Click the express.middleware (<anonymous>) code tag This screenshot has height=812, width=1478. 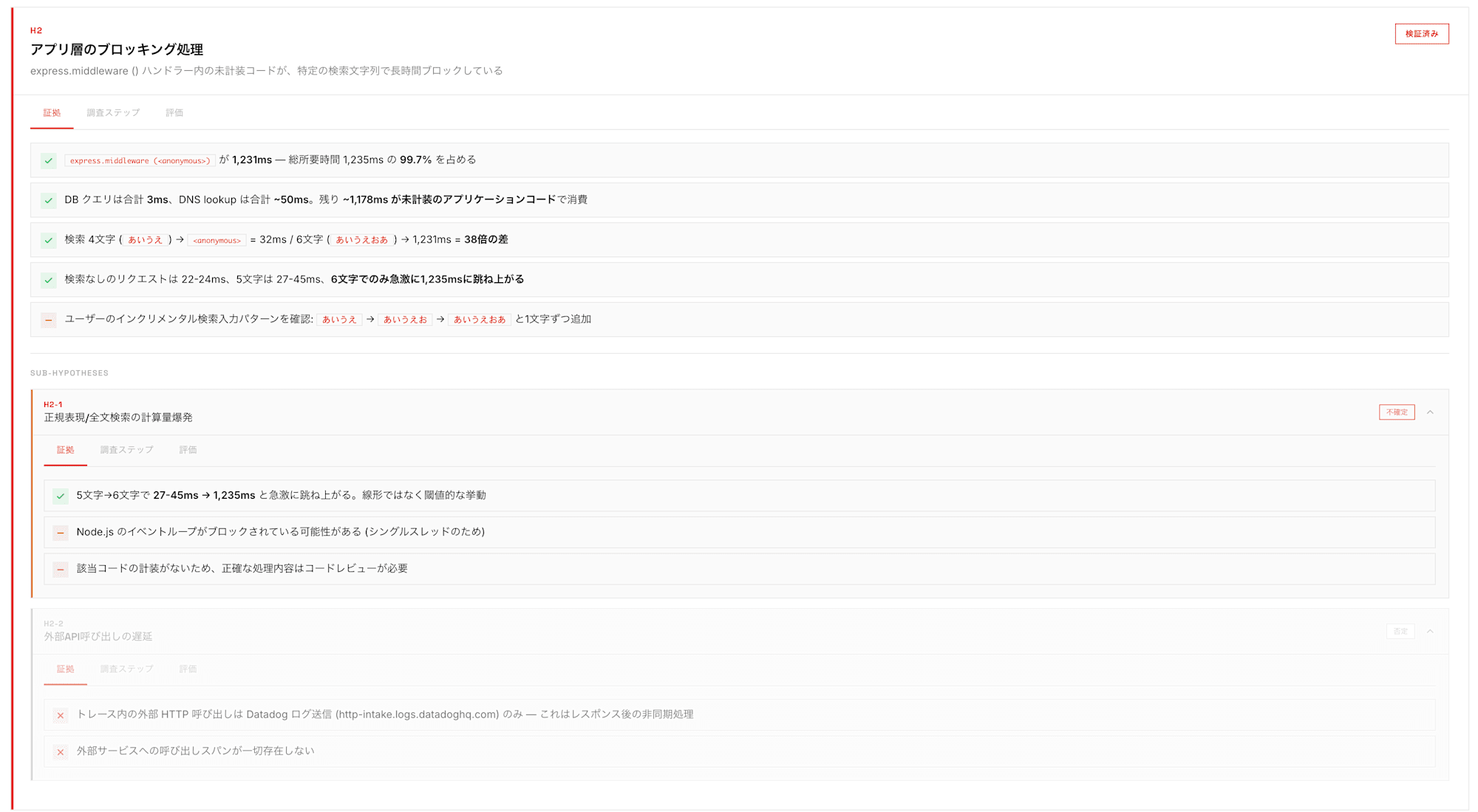coord(140,160)
